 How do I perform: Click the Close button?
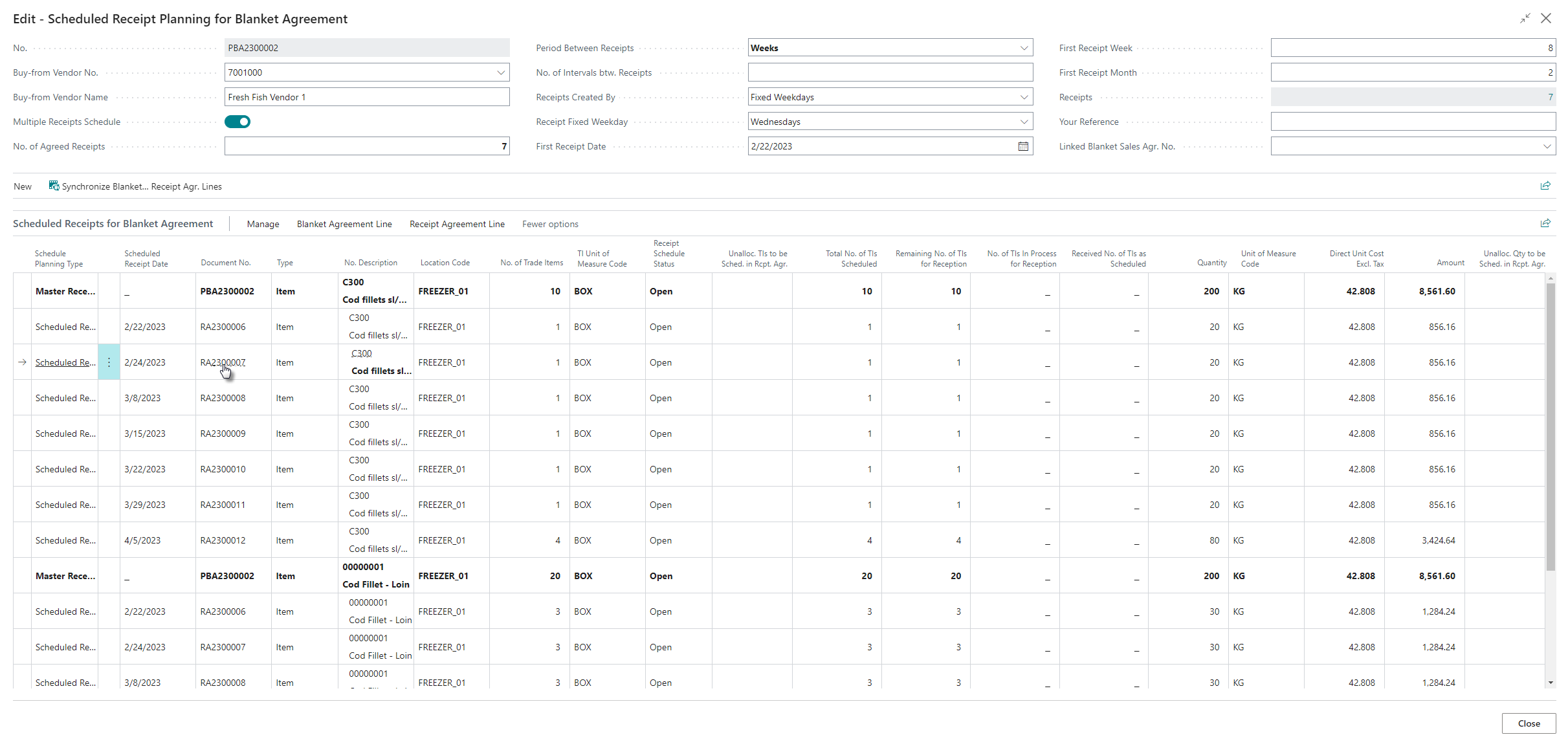click(1529, 723)
